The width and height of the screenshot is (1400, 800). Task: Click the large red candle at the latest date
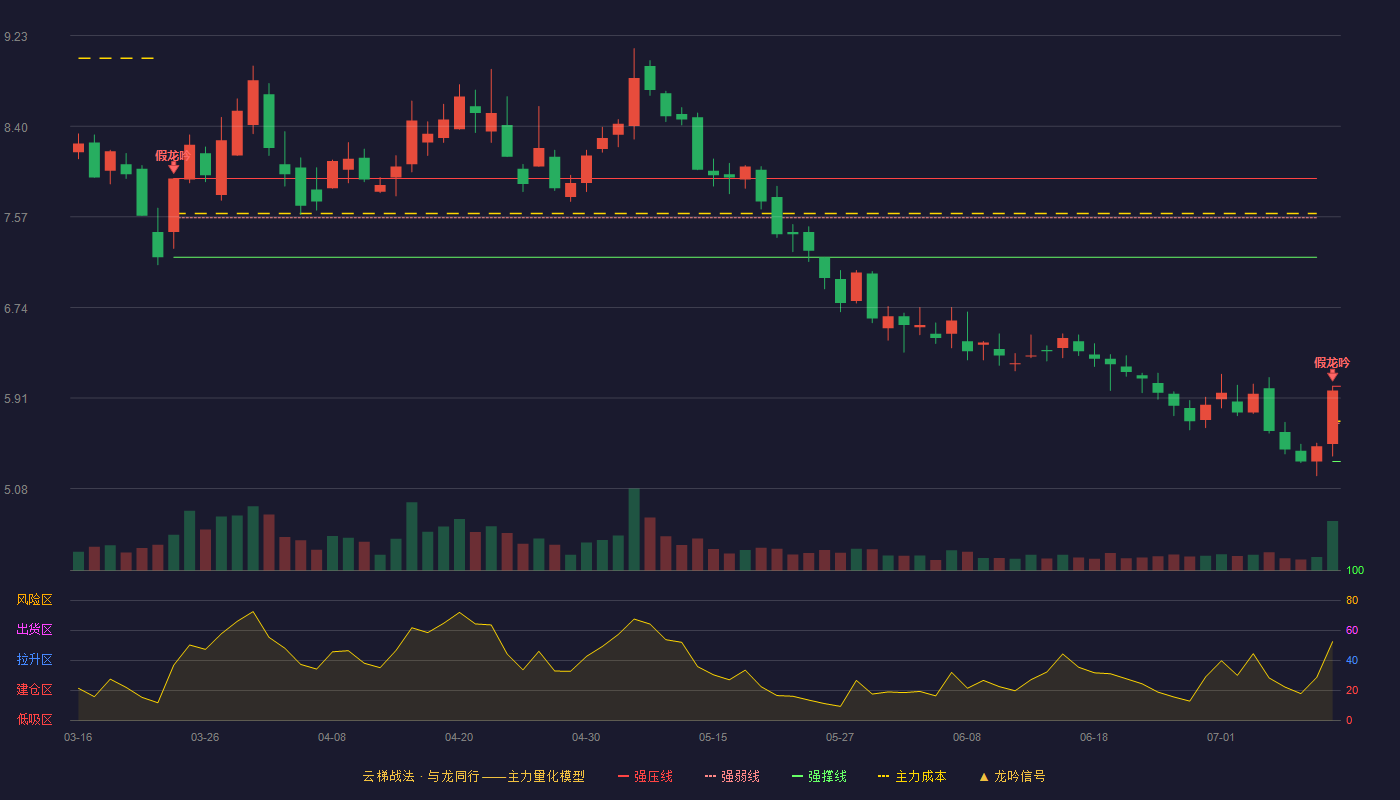click(1332, 417)
